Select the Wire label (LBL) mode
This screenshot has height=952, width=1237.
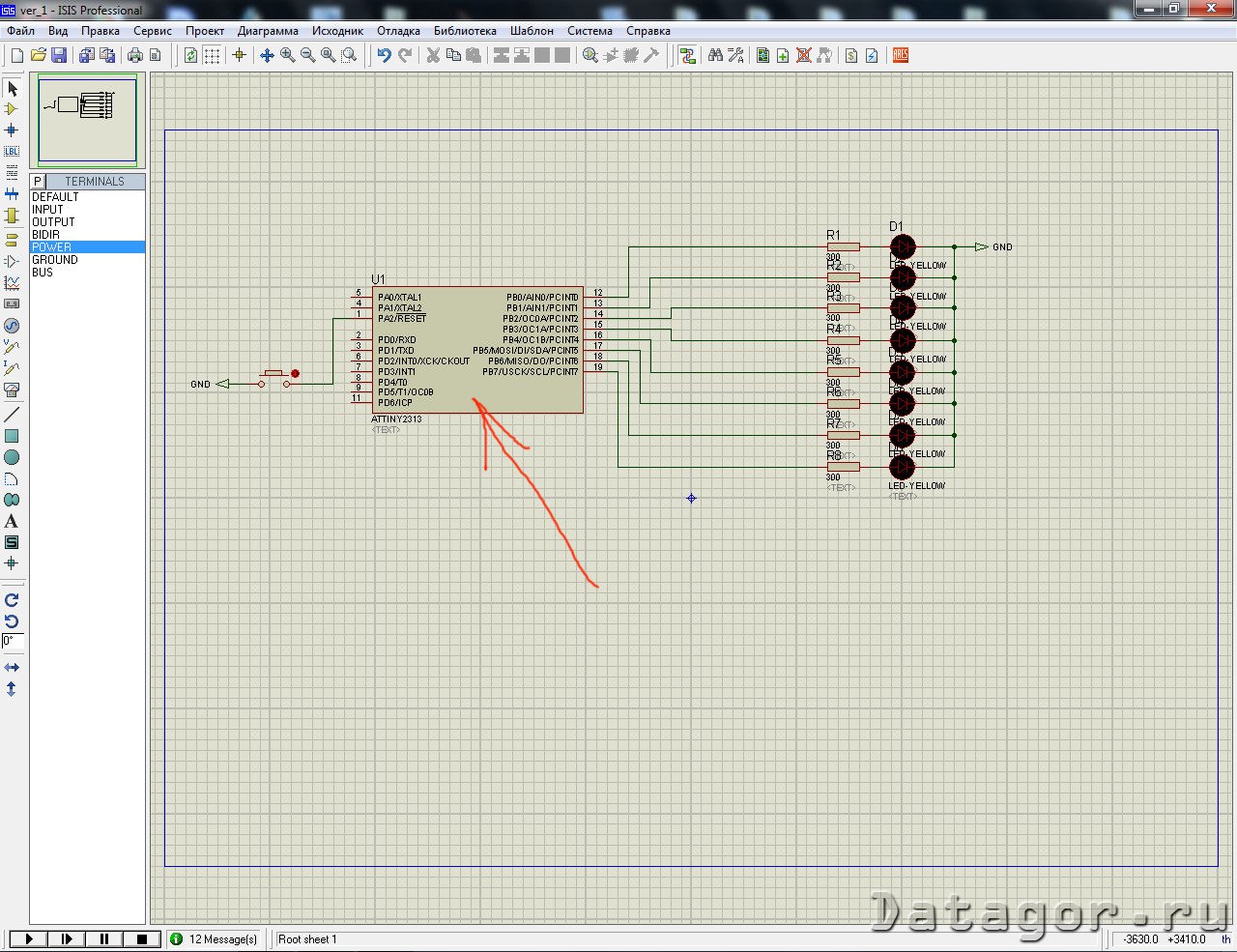pyautogui.click(x=12, y=152)
